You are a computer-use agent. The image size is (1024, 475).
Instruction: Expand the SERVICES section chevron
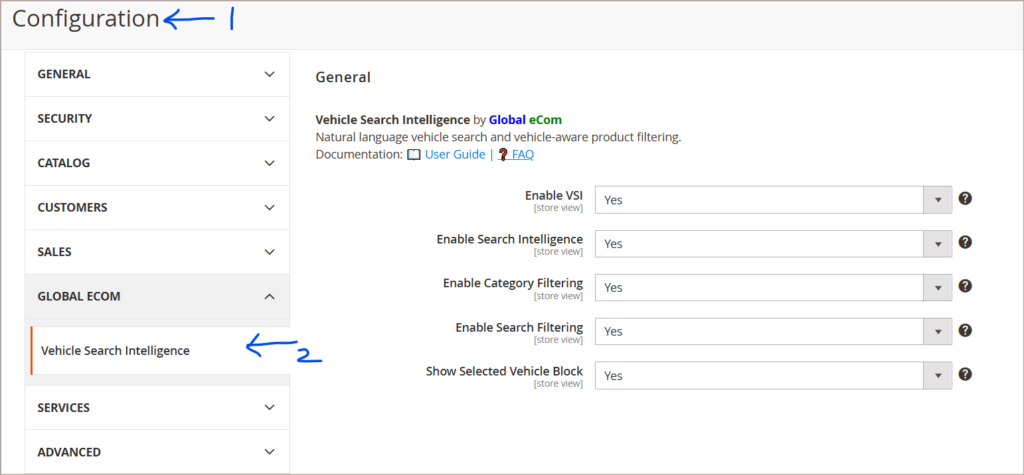click(270, 407)
